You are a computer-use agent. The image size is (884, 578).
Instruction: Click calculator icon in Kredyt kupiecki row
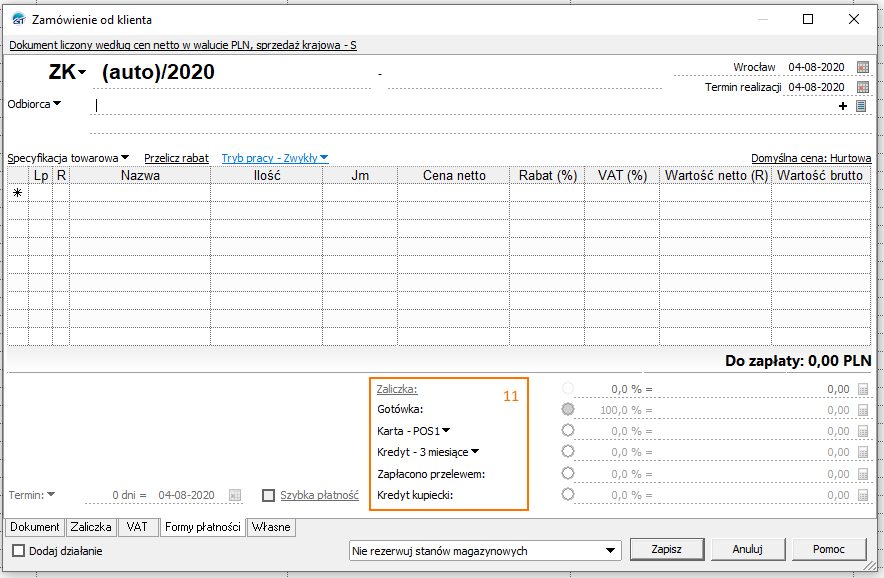tap(864, 494)
